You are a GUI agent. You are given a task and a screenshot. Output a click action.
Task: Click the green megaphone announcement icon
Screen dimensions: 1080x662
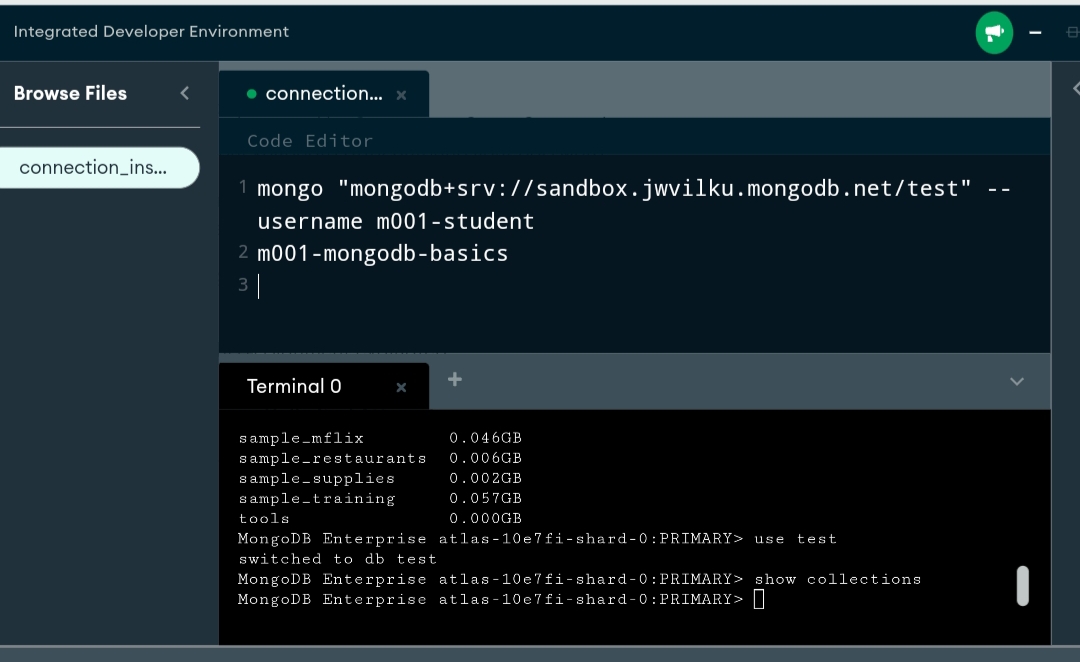(x=994, y=34)
